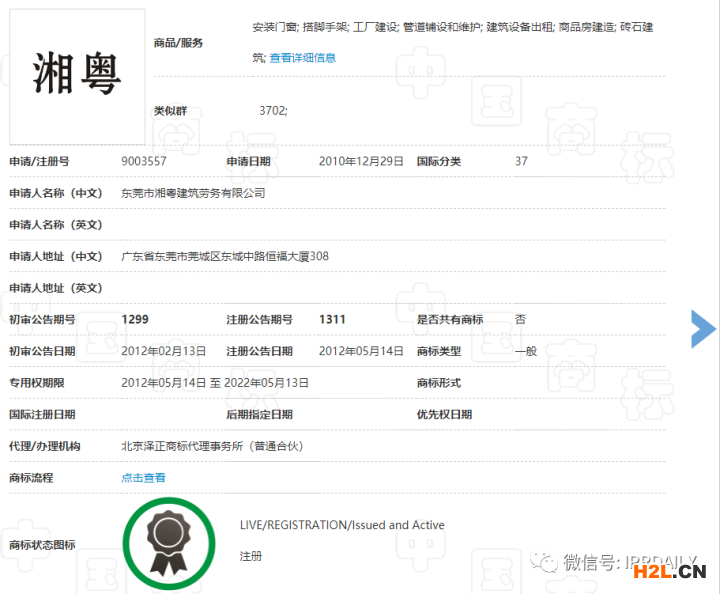Click registration announcement date 2012年05月14日

click(360, 351)
